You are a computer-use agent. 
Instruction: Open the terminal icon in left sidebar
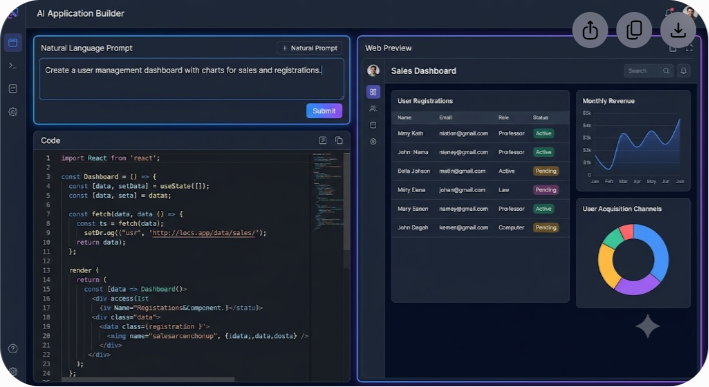click(13, 66)
